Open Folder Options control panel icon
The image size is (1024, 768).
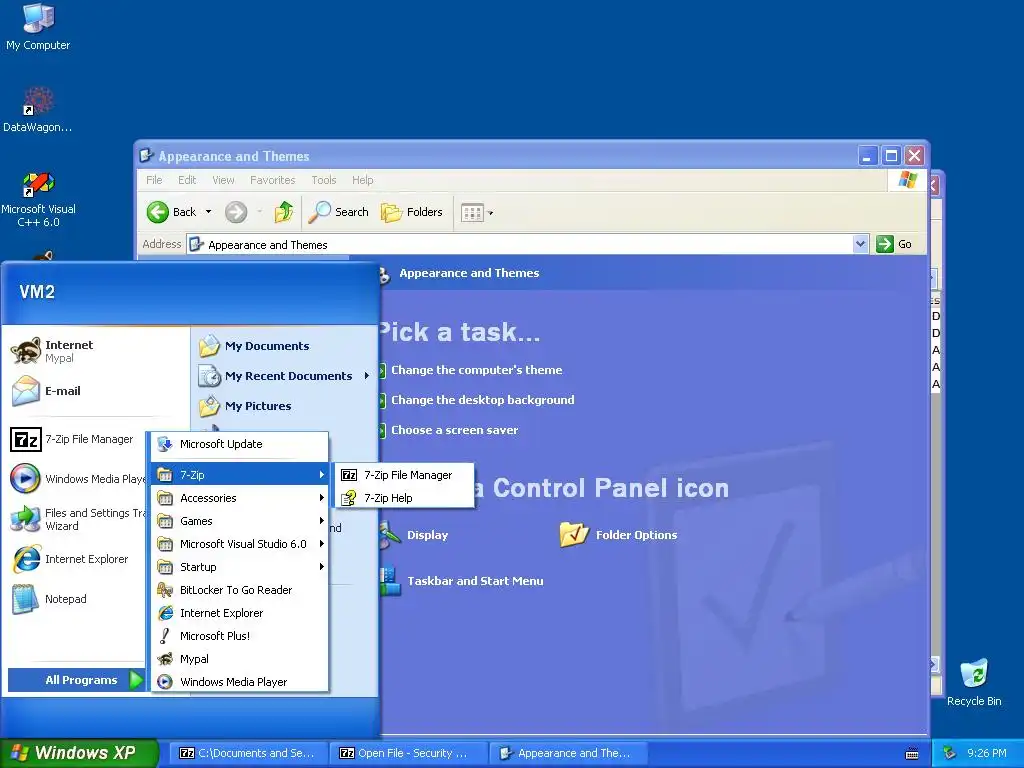(618, 535)
